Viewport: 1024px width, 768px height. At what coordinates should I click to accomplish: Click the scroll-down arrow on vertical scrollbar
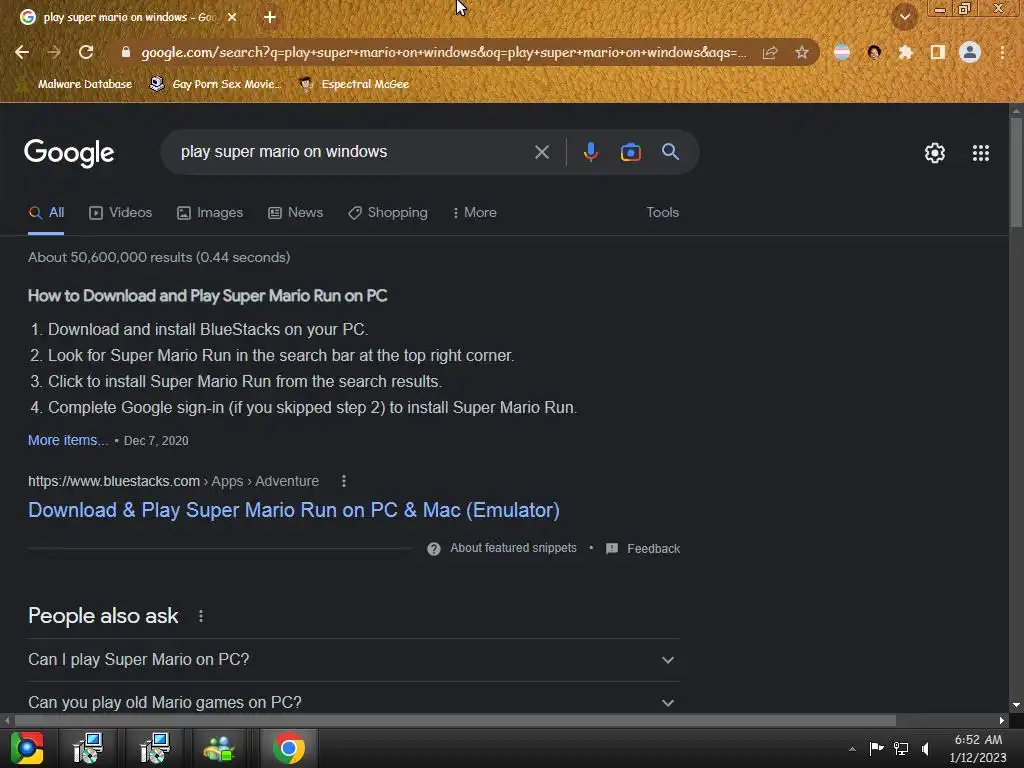(1016, 705)
